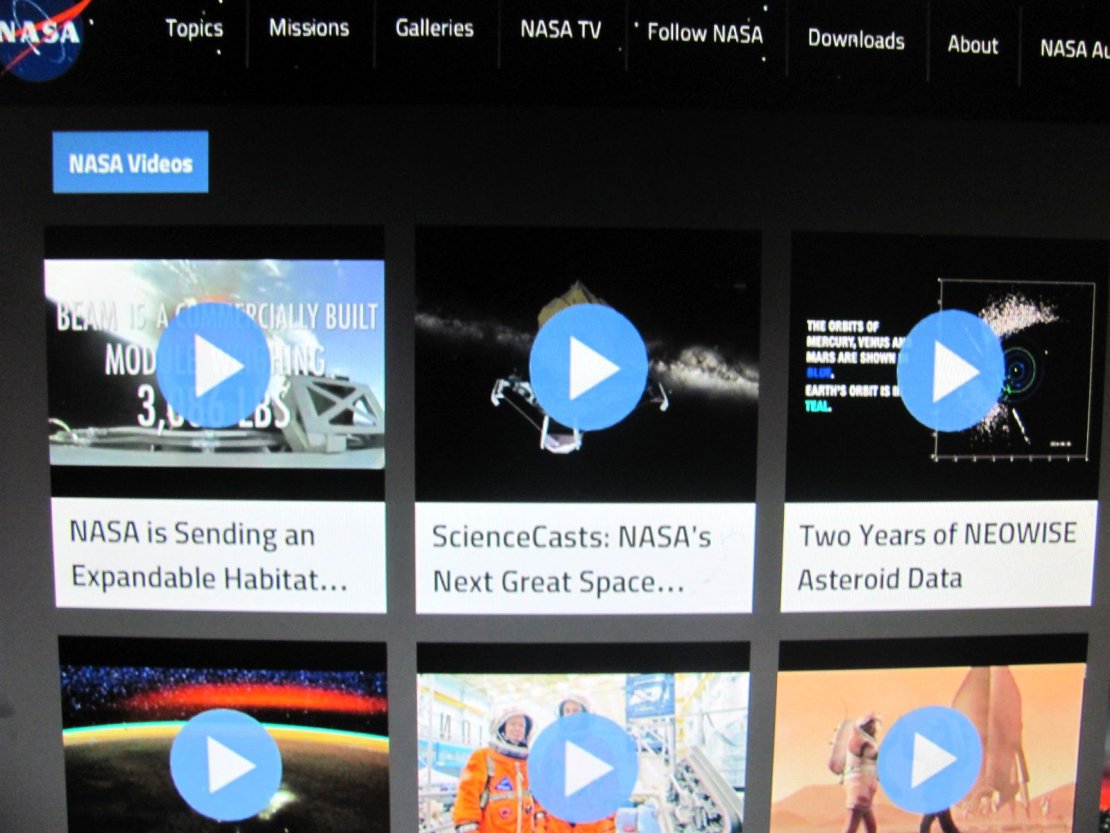
Task: Open "ScienceCasts: NASA's Next Great Space" title
Action: pos(571,558)
